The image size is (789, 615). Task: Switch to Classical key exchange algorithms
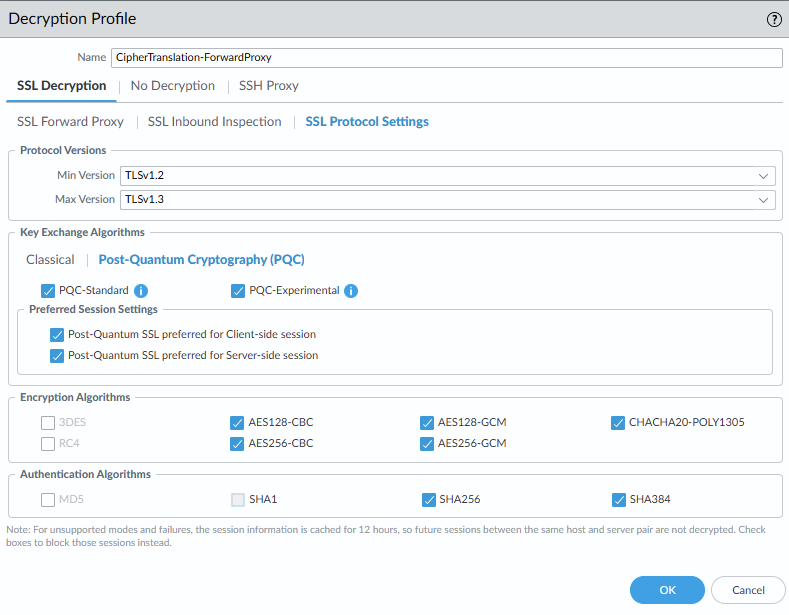click(x=50, y=260)
